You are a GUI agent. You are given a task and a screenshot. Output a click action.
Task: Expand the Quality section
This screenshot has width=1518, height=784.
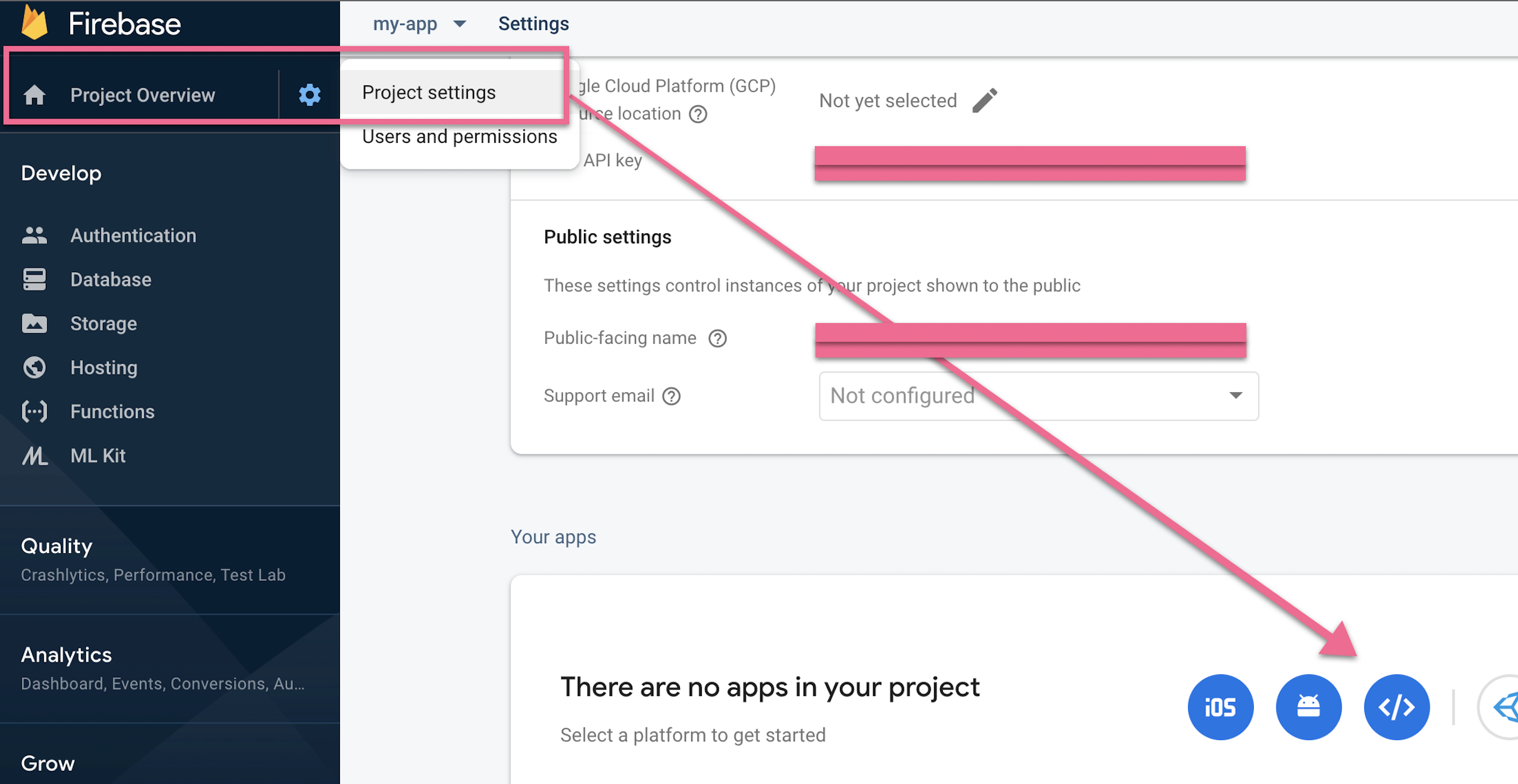(56, 546)
